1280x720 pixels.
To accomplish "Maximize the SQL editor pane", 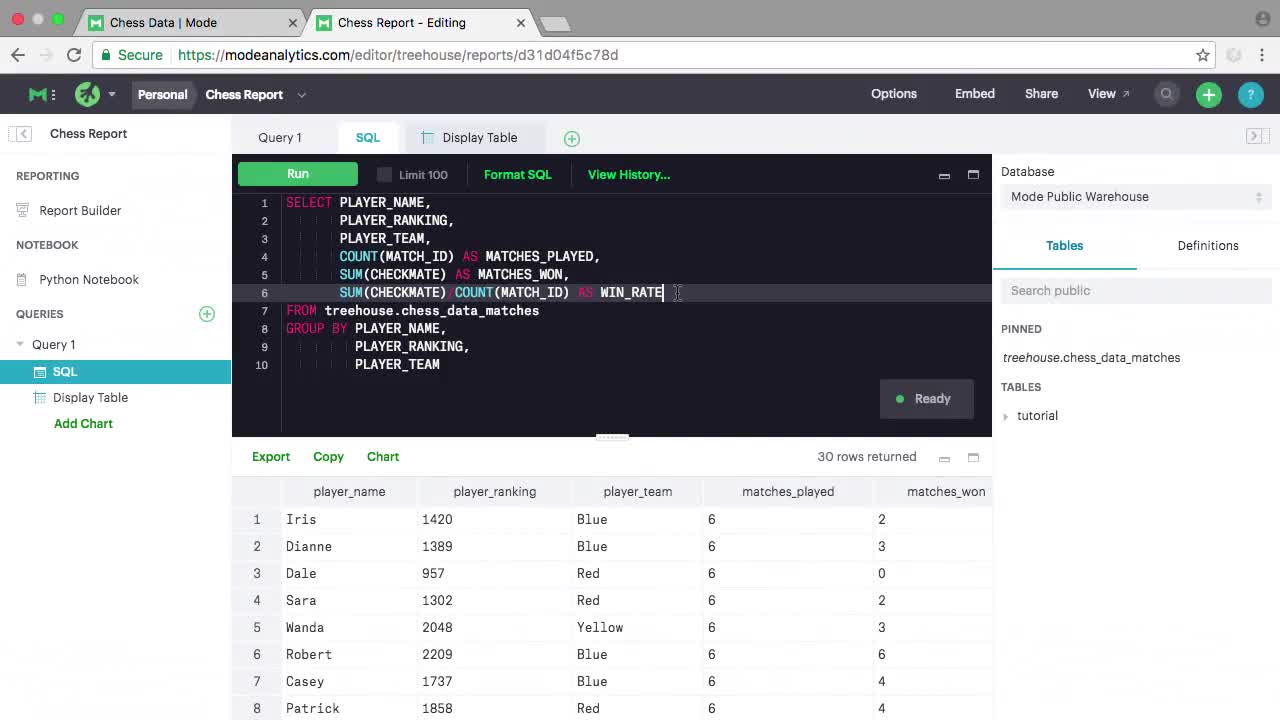I will [973, 175].
